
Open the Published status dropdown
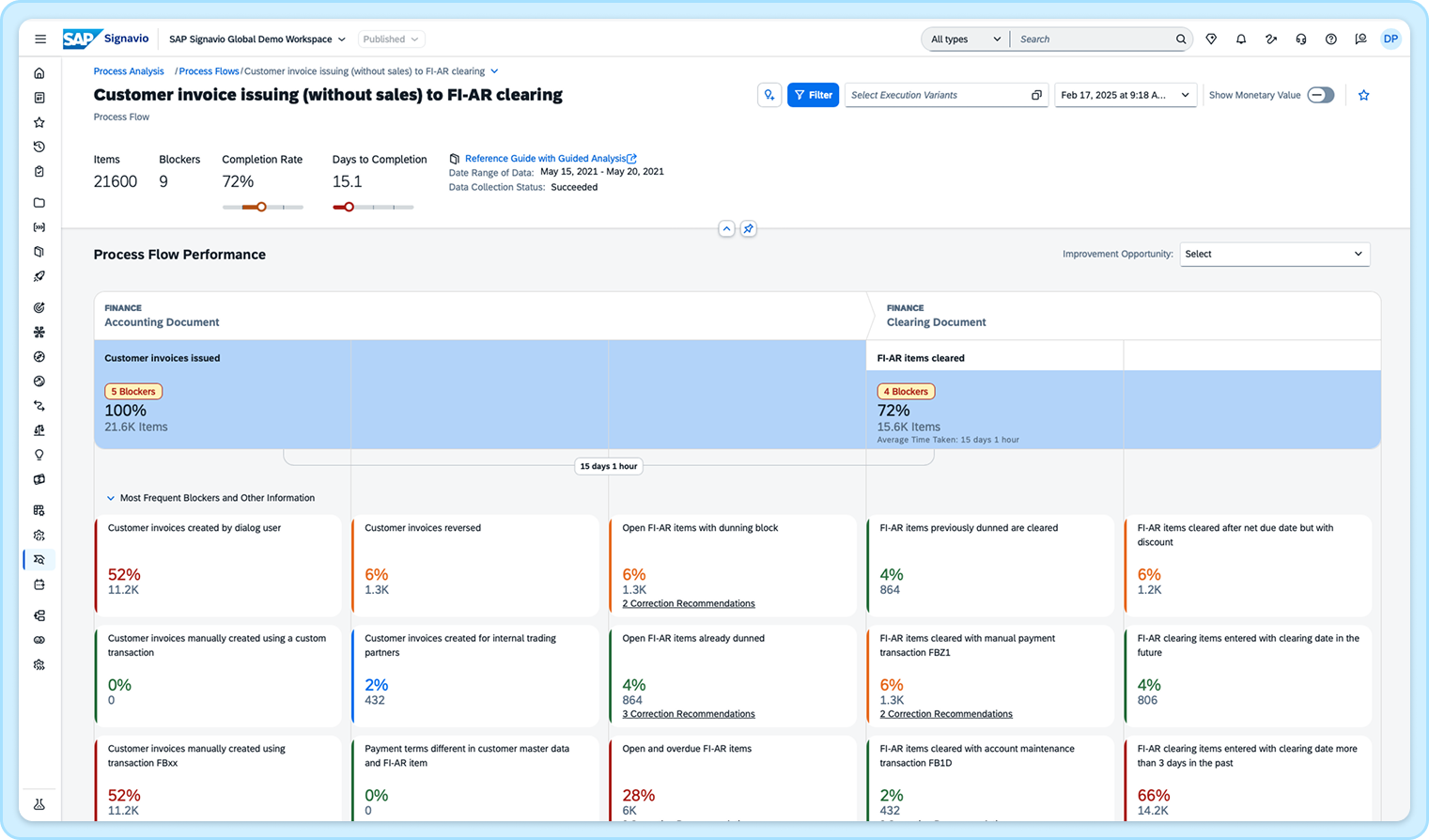pos(391,39)
